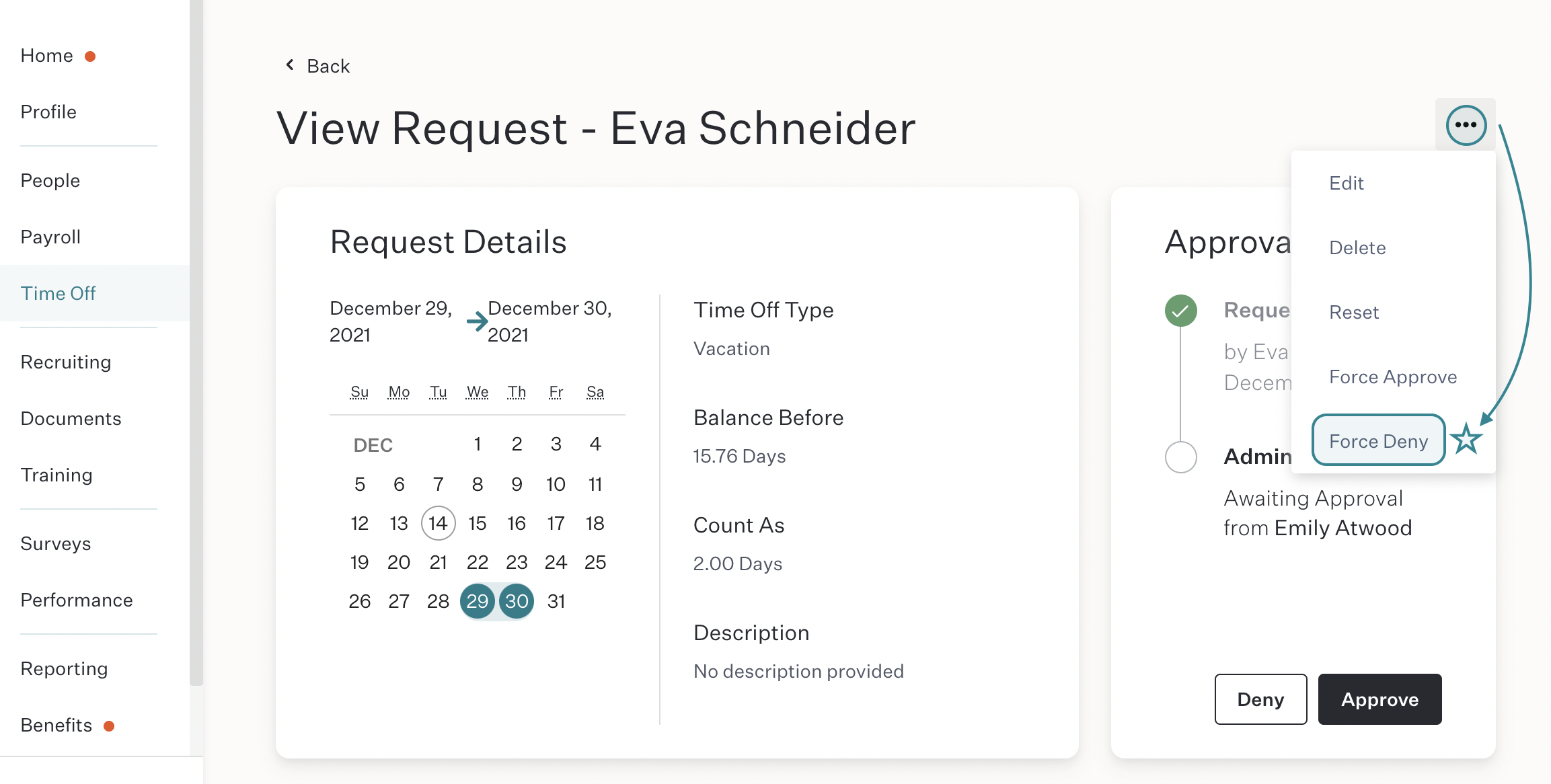Click the back chevron arrow icon
Image resolution: width=1551 pixels, height=784 pixels.
pos(290,65)
